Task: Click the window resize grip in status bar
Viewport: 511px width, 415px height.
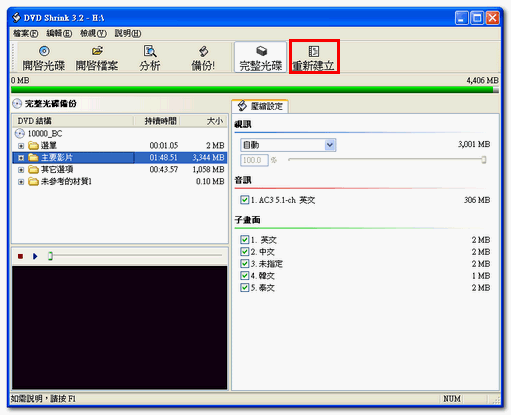Action: (496, 399)
